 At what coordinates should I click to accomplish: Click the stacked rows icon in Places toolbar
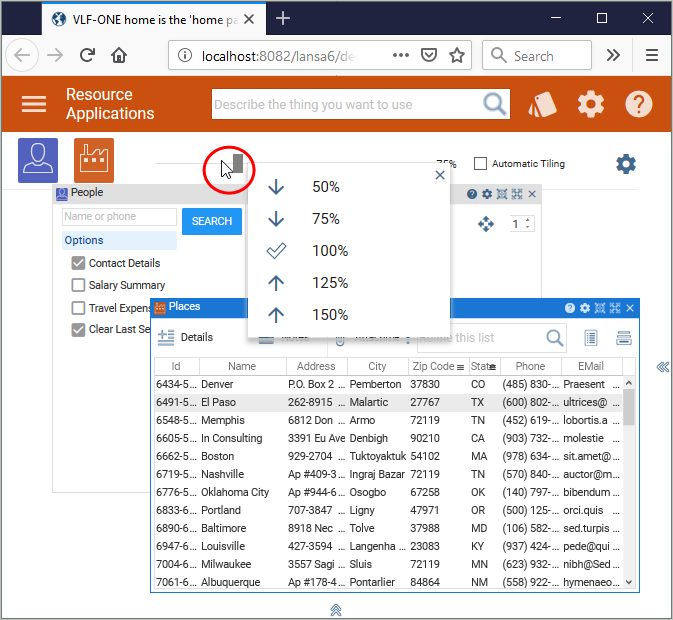click(623, 338)
